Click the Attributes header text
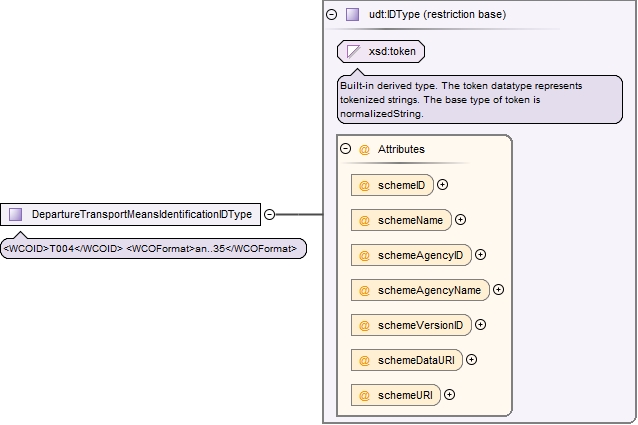The height and width of the screenshot is (425, 638). pyautogui.click(x=401, y=149)
